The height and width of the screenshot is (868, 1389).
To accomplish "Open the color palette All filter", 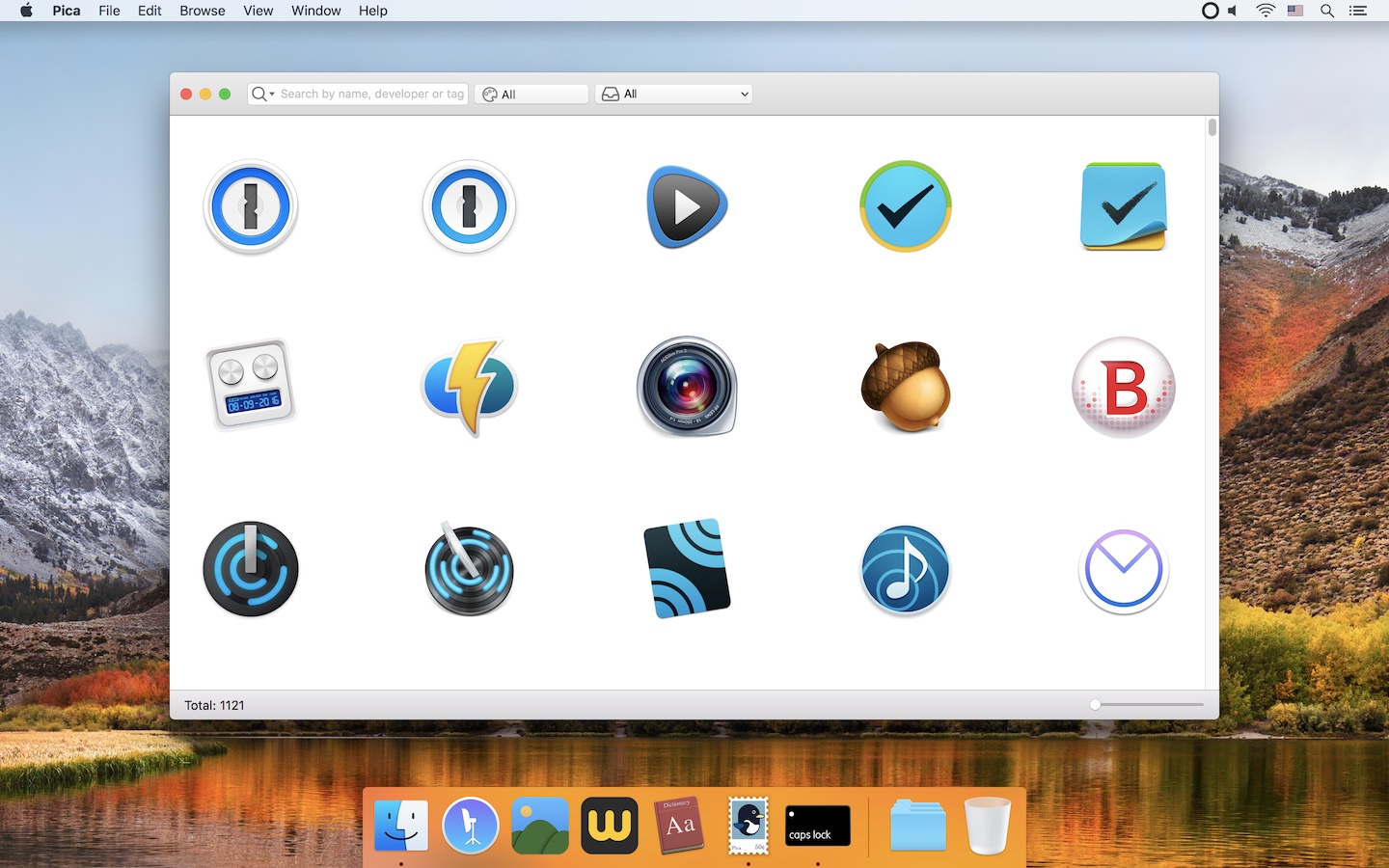I will click(x=531, y=94).
